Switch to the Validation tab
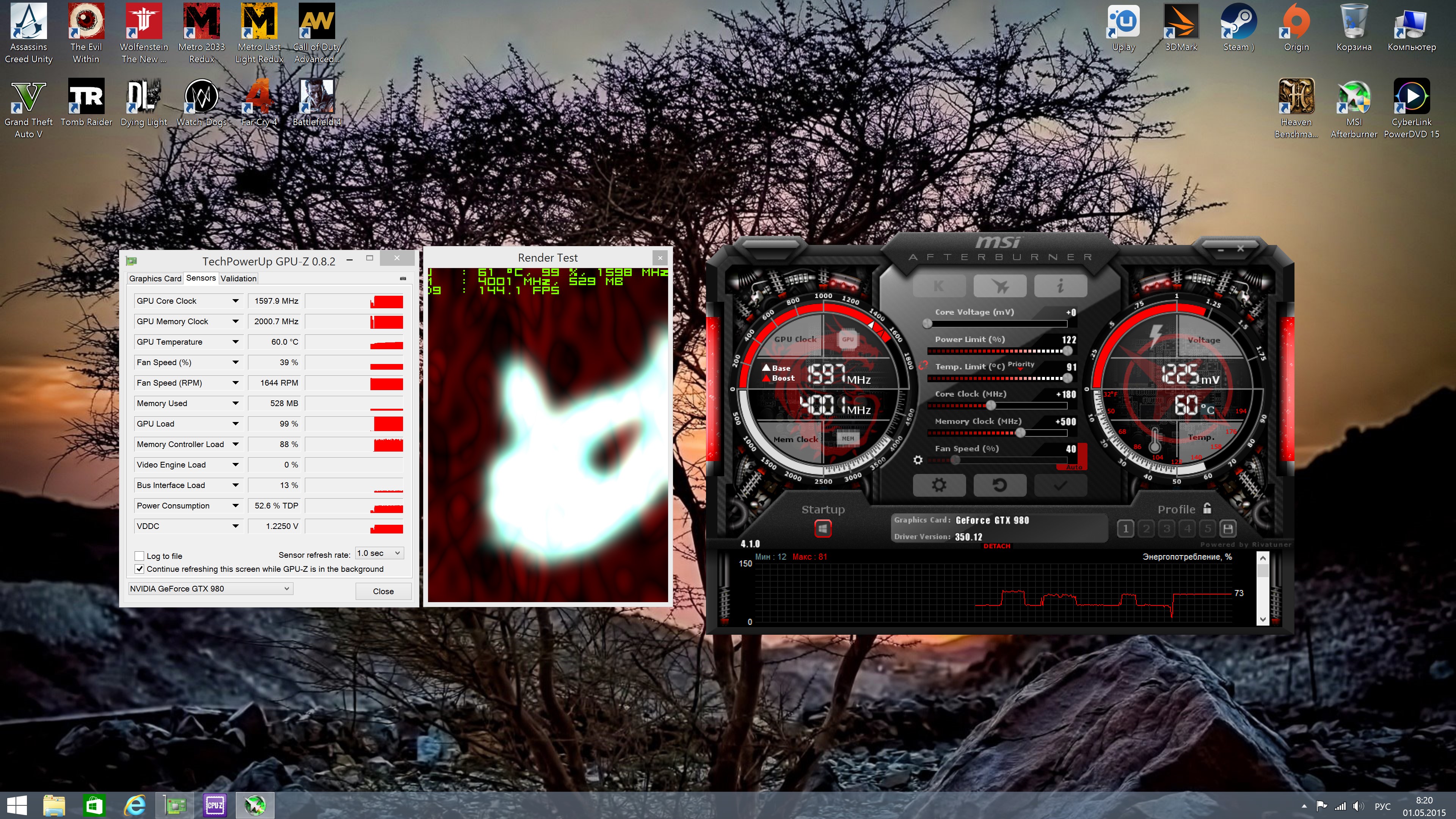1456x819 pixels. point(238,279)
